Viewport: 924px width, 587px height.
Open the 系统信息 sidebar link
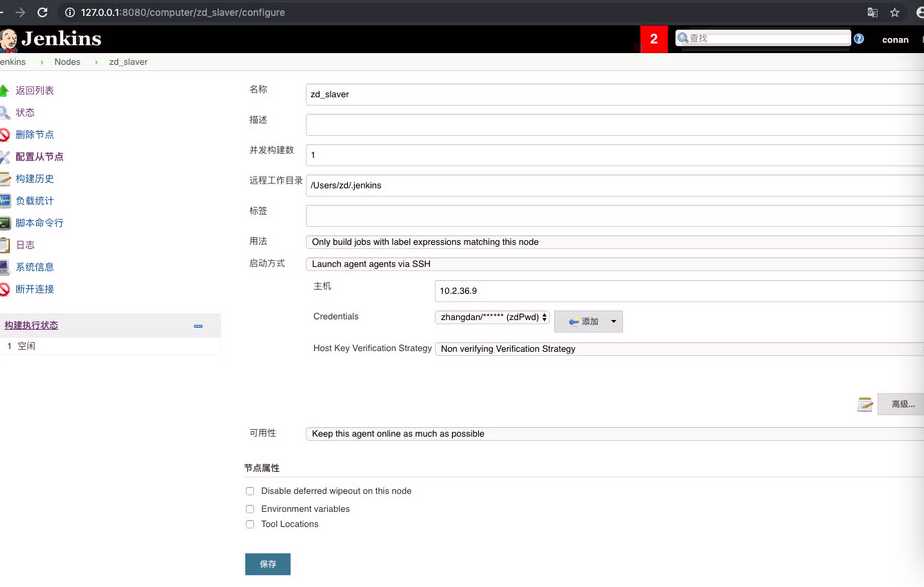coord(35,267)
